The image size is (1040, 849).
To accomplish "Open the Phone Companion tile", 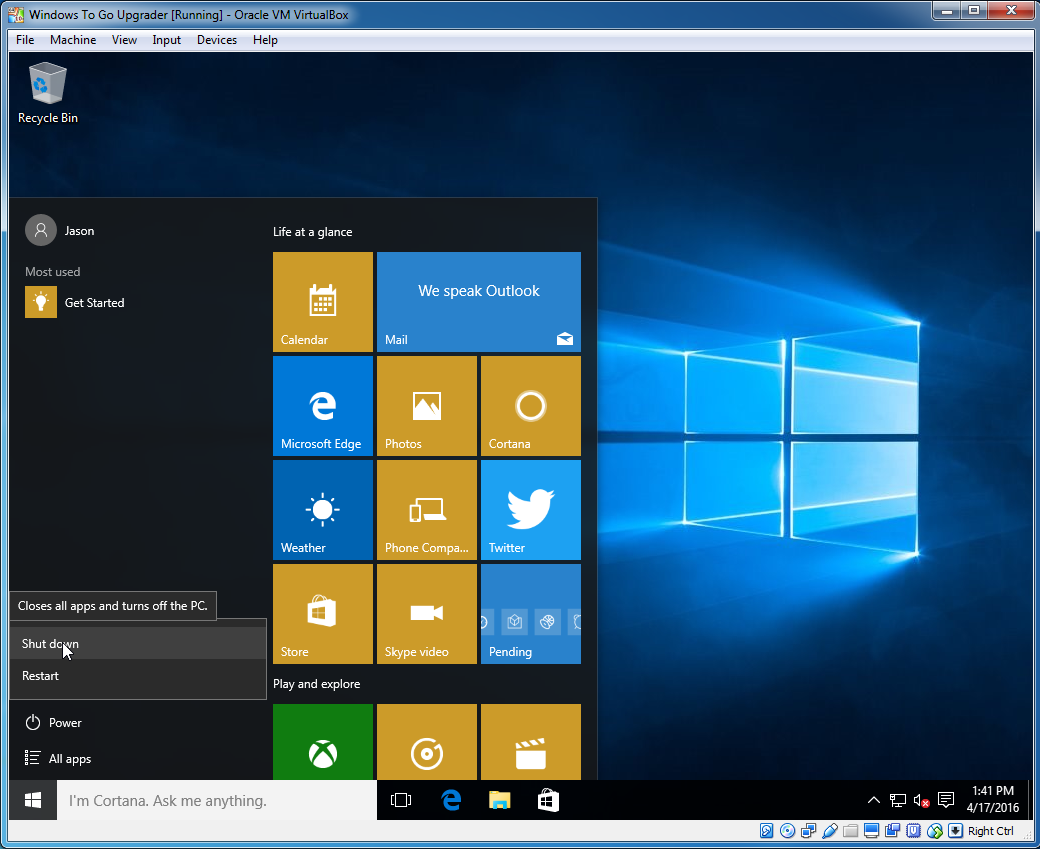I will [426, 510].
